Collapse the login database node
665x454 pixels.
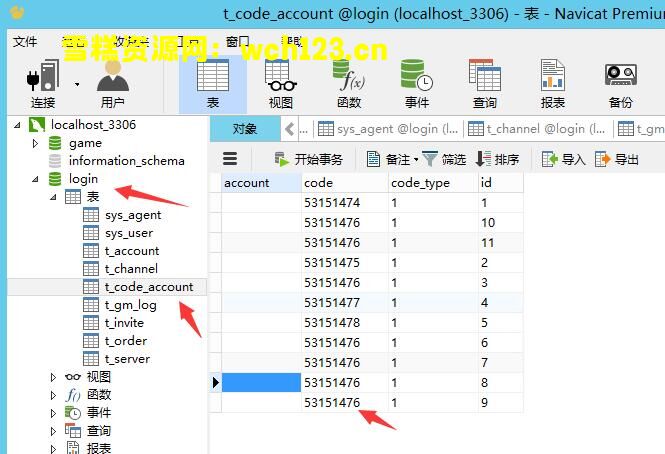coord(38,179)
